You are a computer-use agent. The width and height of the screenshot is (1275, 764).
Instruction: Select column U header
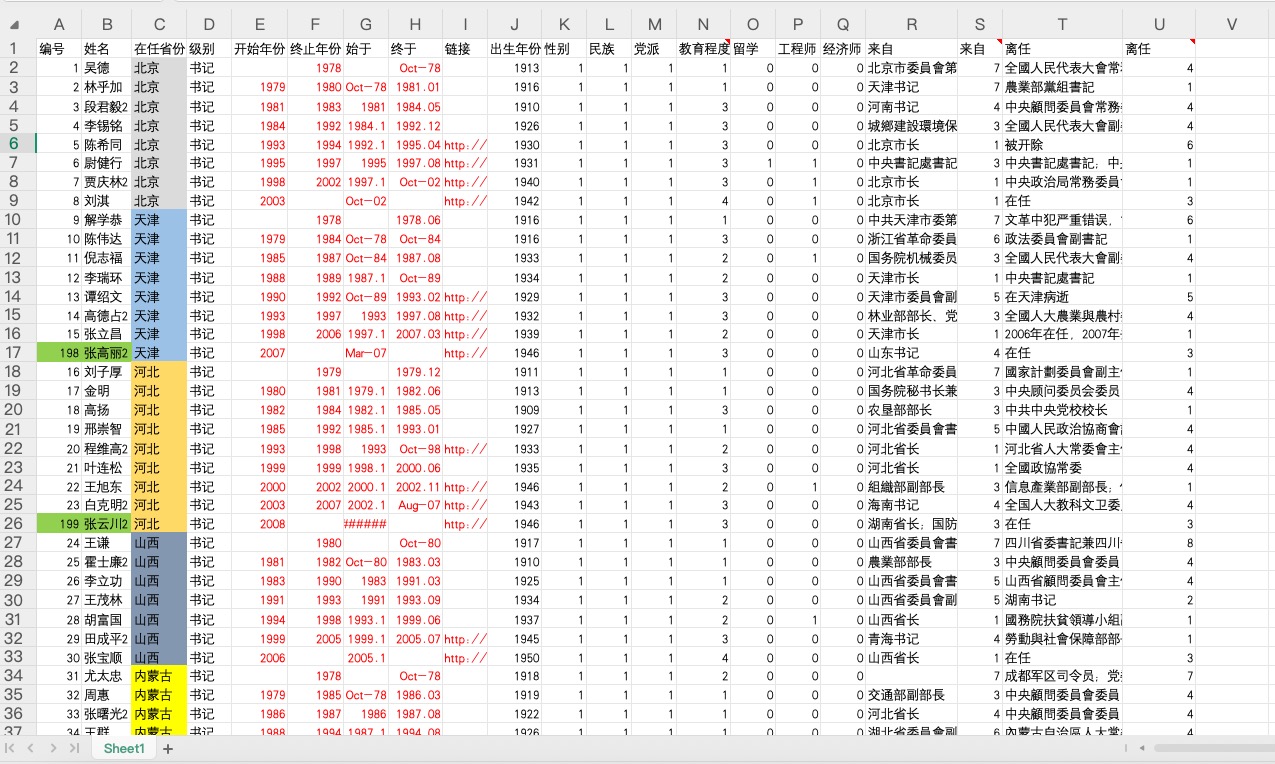coord(1158,25)
